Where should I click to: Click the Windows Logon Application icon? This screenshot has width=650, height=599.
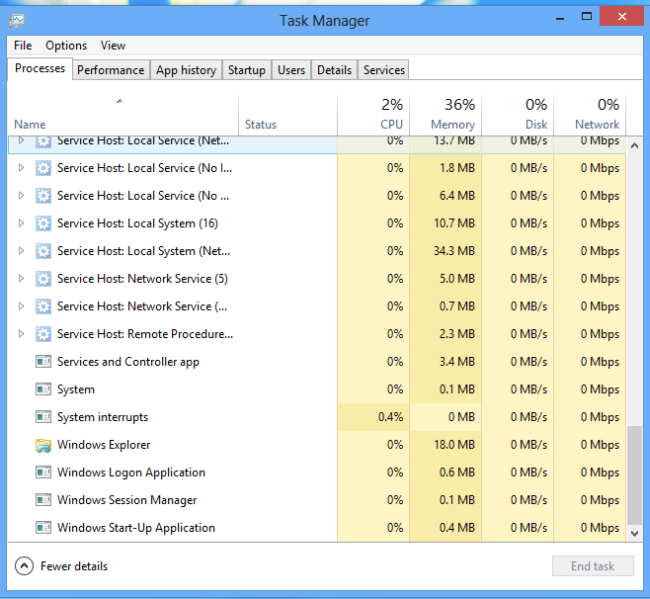click(x=43, y=473)
